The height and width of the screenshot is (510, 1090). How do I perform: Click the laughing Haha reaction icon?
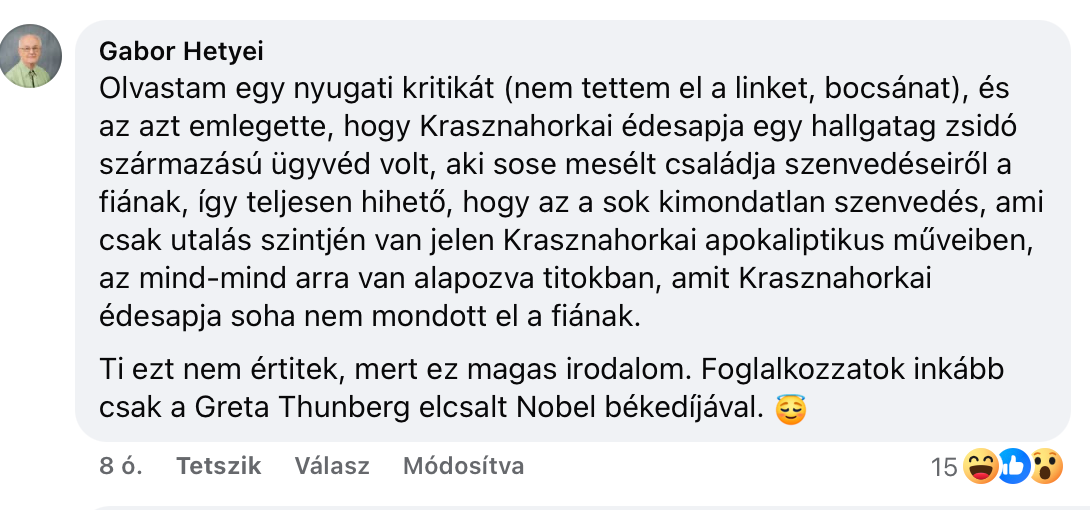click(980, 467)
